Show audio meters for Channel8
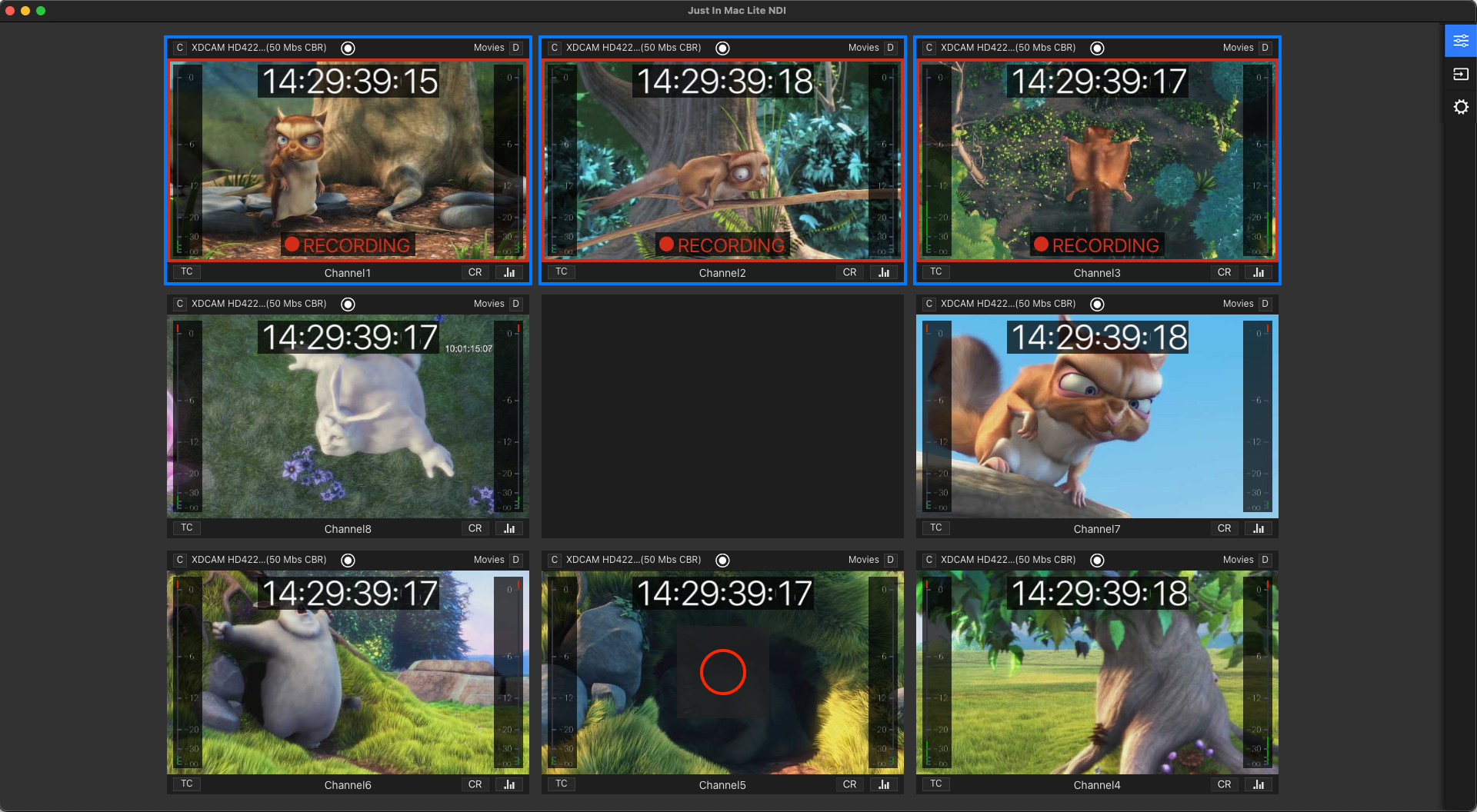Image resolution: width=1477 pixels, height=812 pixels. point(509,528)
